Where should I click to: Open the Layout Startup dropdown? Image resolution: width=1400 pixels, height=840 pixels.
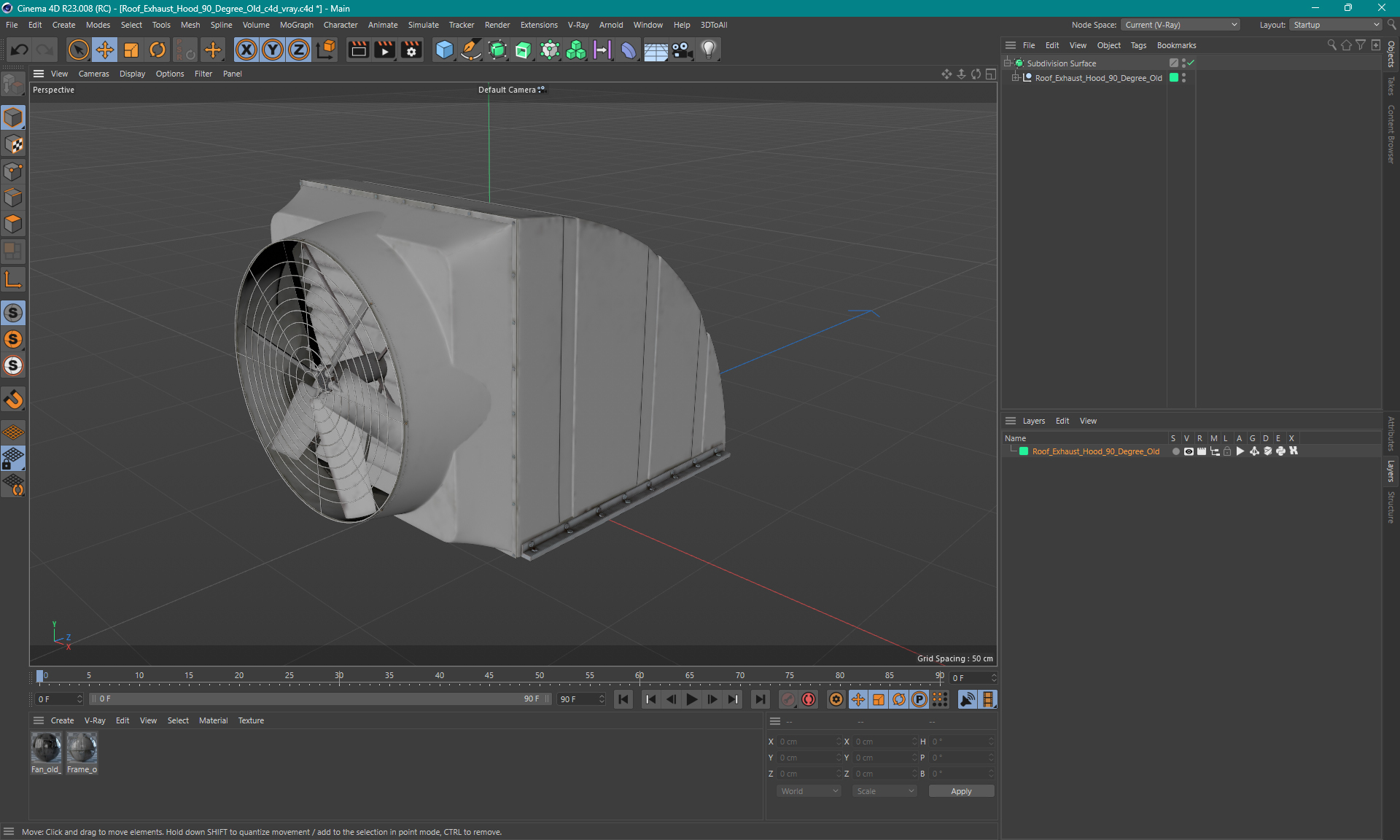click(1336, 25)
